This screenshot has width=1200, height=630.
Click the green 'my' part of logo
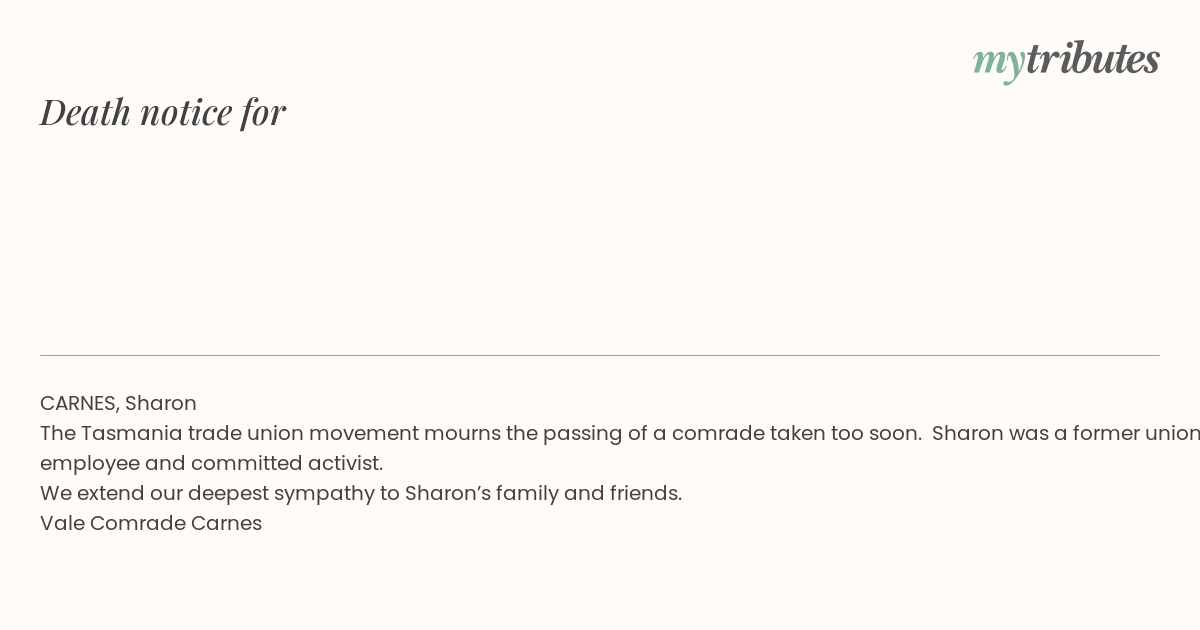pos(999,63)
